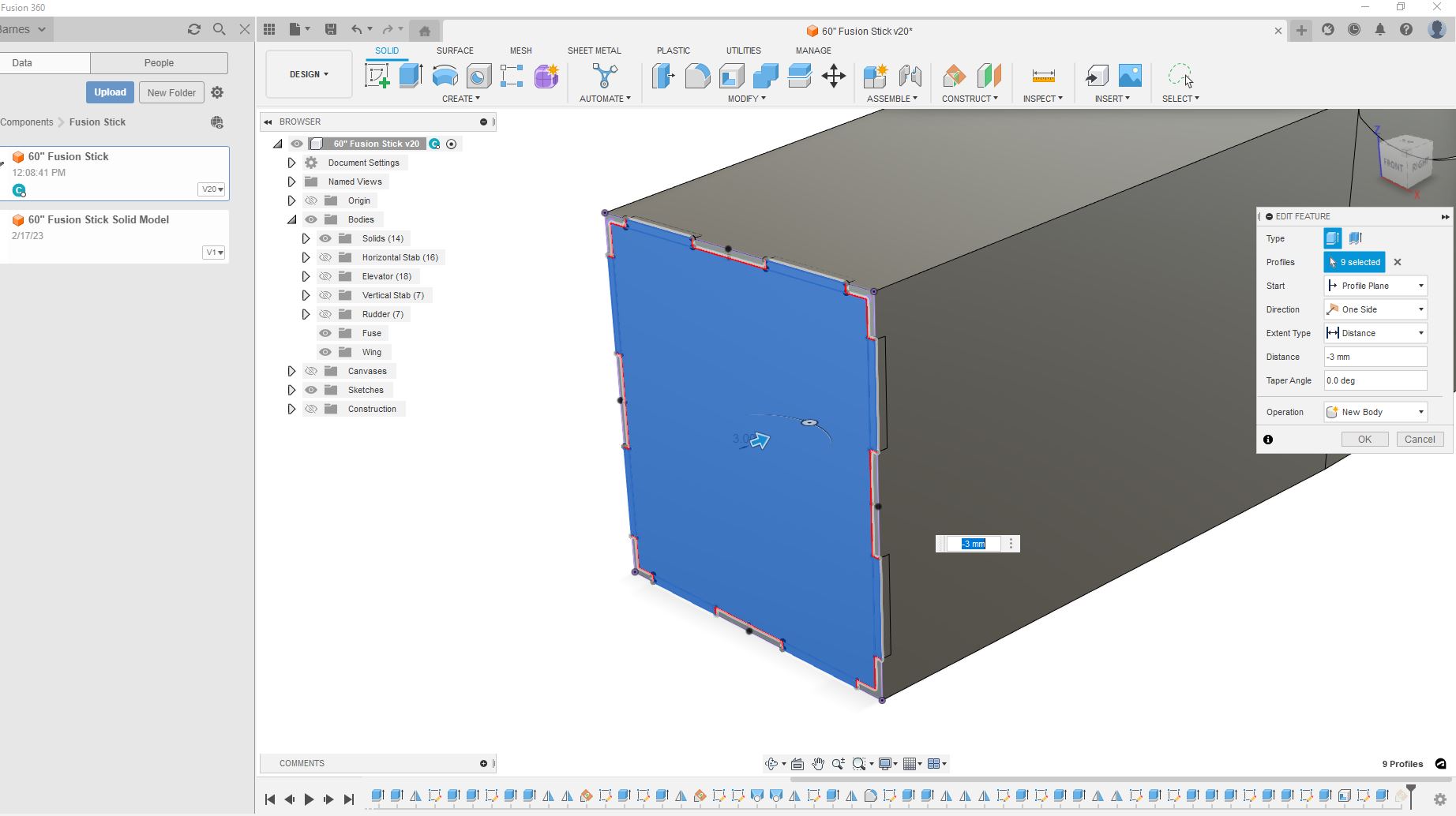Click the Taper Angle input field
The height and width of the screenshot is (816, 1456).
pos(1375,380)
